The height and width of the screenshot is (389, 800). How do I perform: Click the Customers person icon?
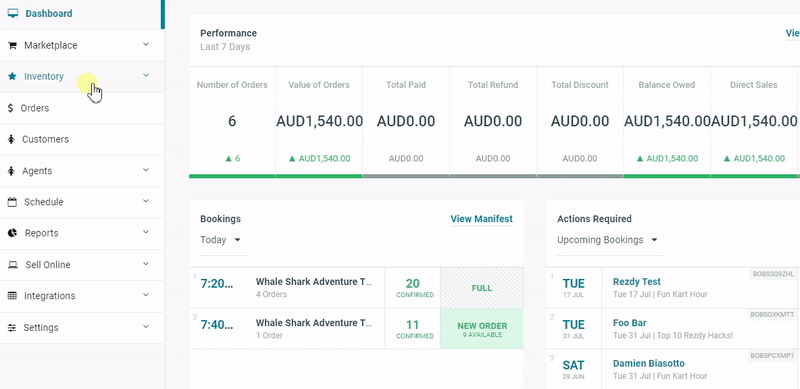11,139
